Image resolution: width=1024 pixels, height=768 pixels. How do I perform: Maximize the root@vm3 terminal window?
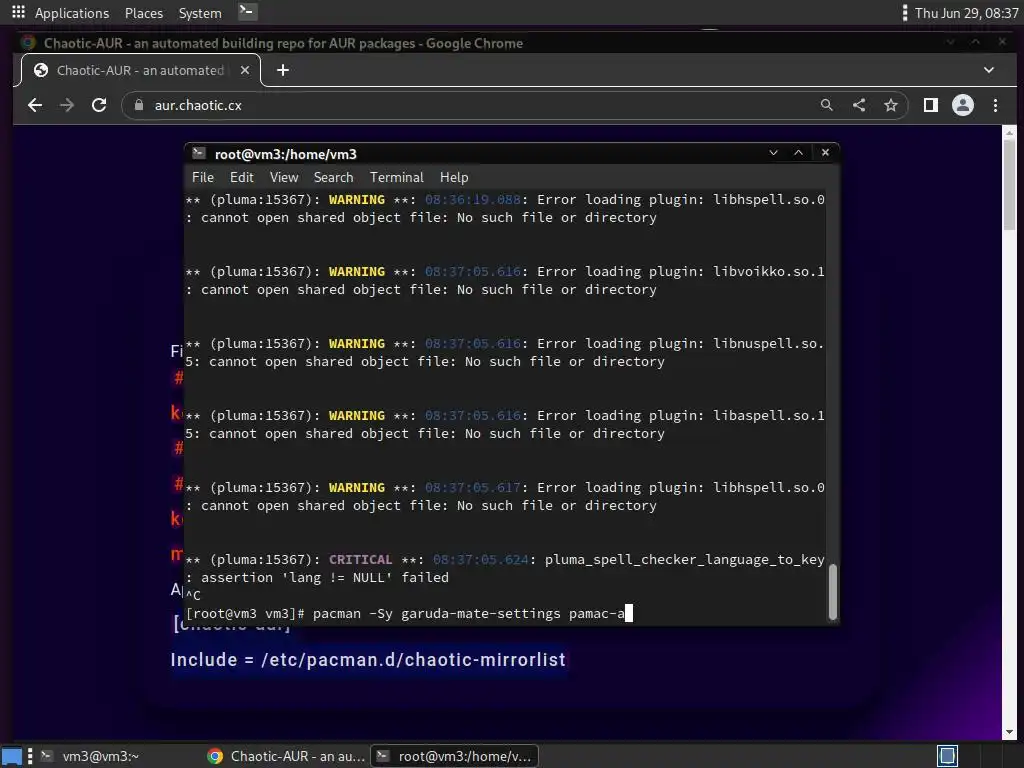point(798,153)
